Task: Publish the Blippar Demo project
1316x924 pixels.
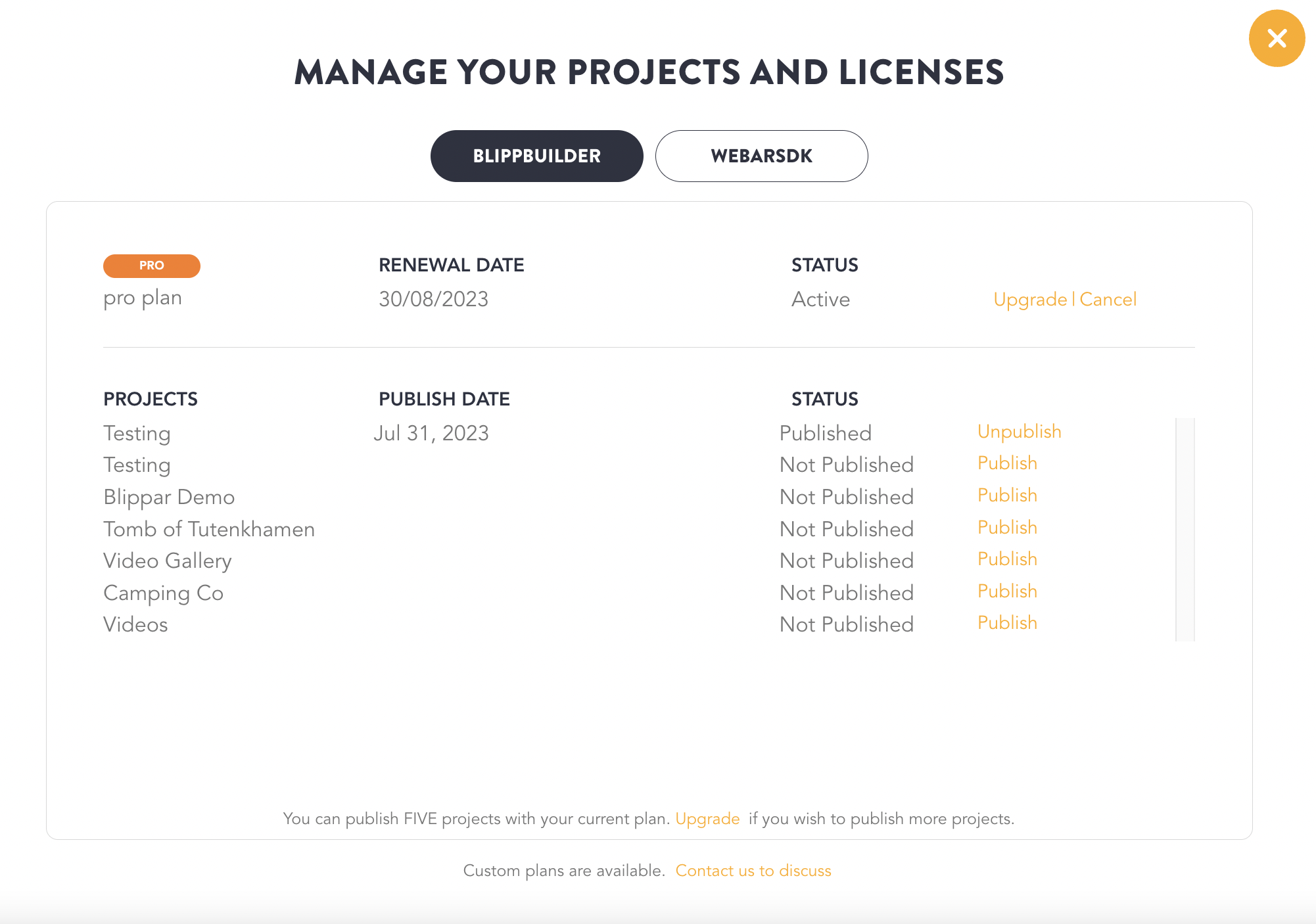Action: [1007, 496]
